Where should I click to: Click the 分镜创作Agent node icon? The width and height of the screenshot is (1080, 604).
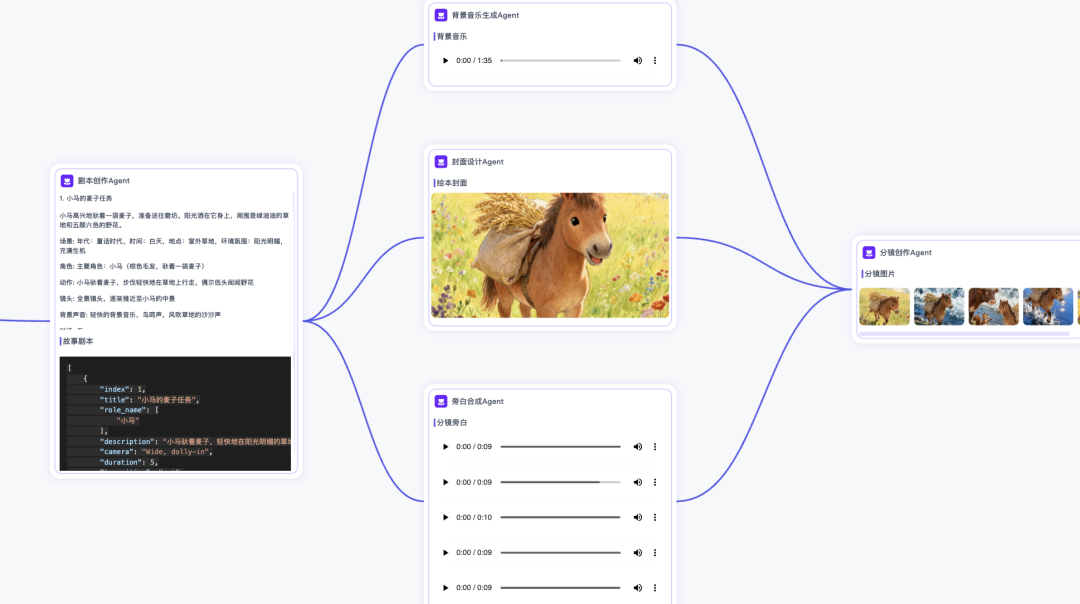pos(869,253)
